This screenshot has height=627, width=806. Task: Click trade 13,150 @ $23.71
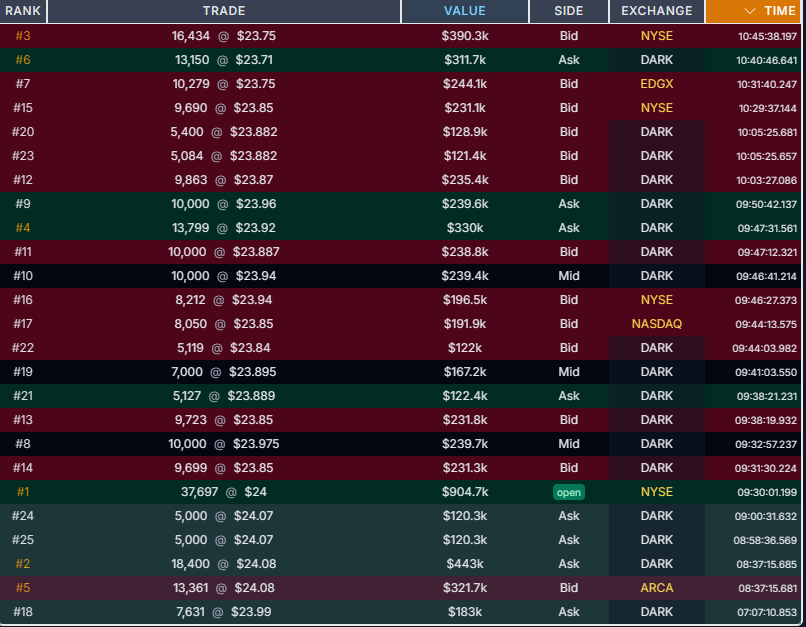click(x=224, y=60)
